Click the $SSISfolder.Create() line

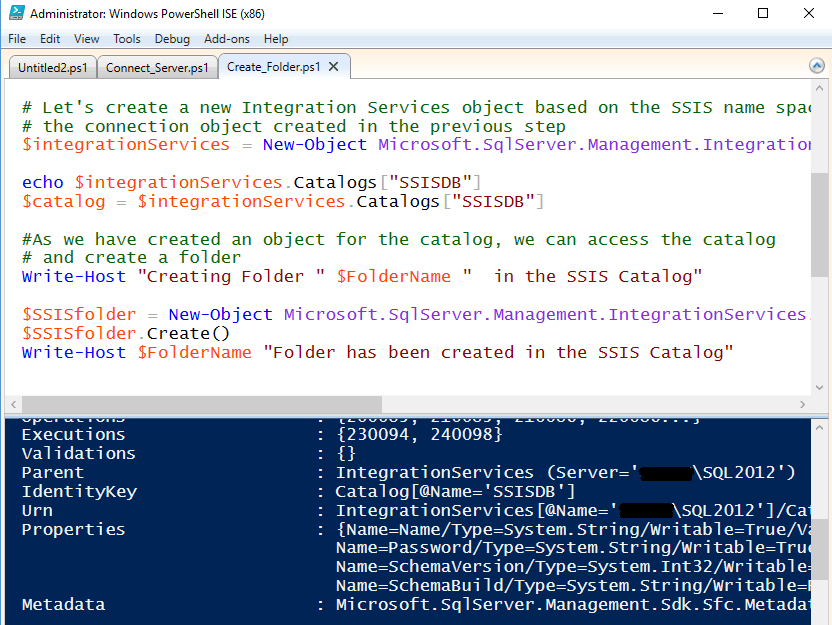click(x=126, y=333)
